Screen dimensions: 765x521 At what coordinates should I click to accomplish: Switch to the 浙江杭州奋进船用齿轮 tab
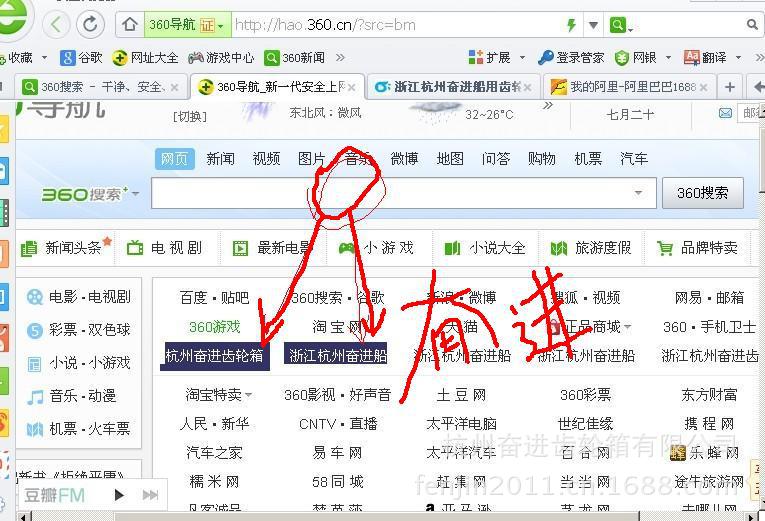(x=452, y=87)
